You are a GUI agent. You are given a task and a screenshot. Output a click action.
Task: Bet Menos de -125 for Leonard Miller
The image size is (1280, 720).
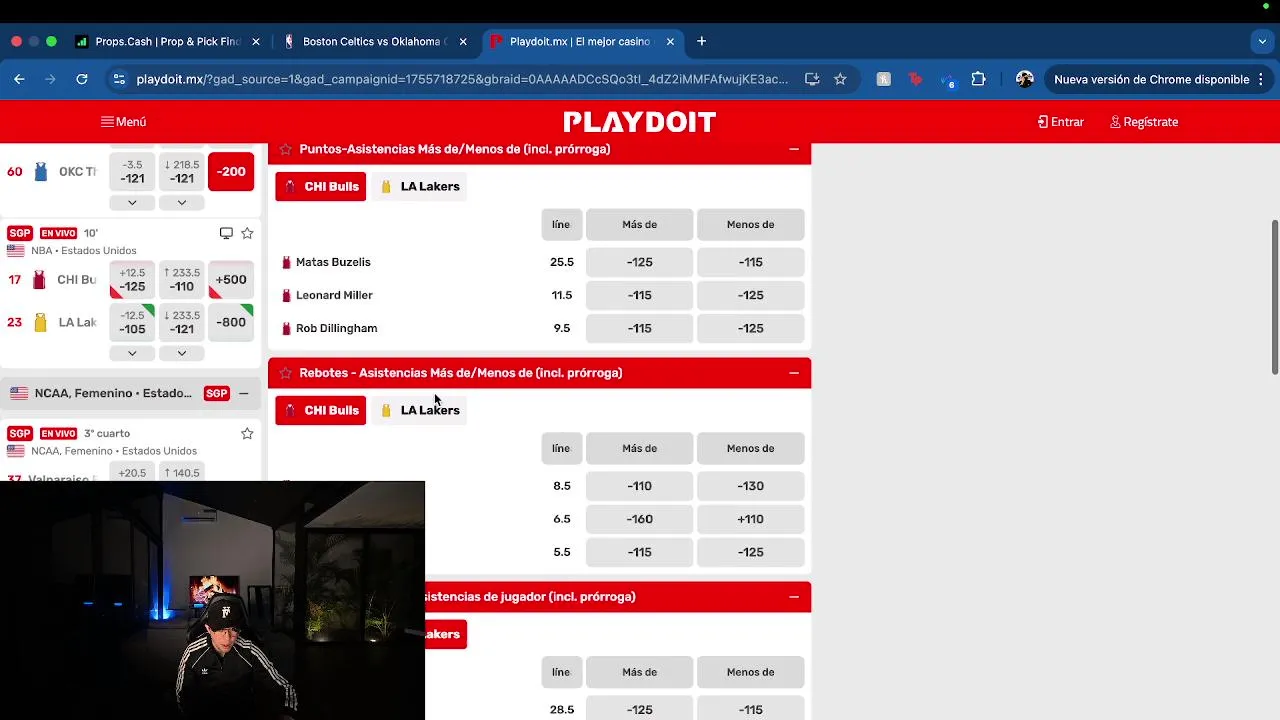(x=751, y=295)
